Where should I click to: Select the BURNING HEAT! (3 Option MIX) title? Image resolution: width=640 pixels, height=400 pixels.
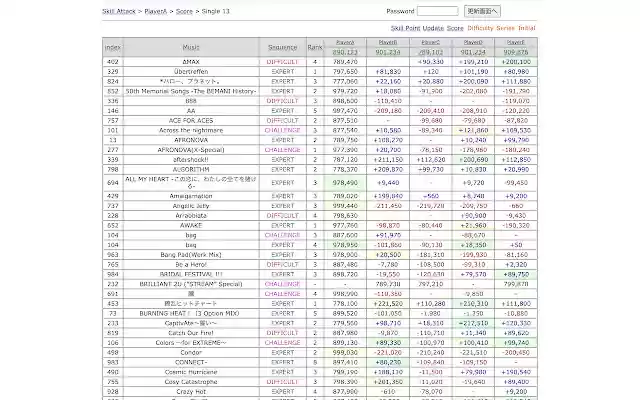(189, 314)
